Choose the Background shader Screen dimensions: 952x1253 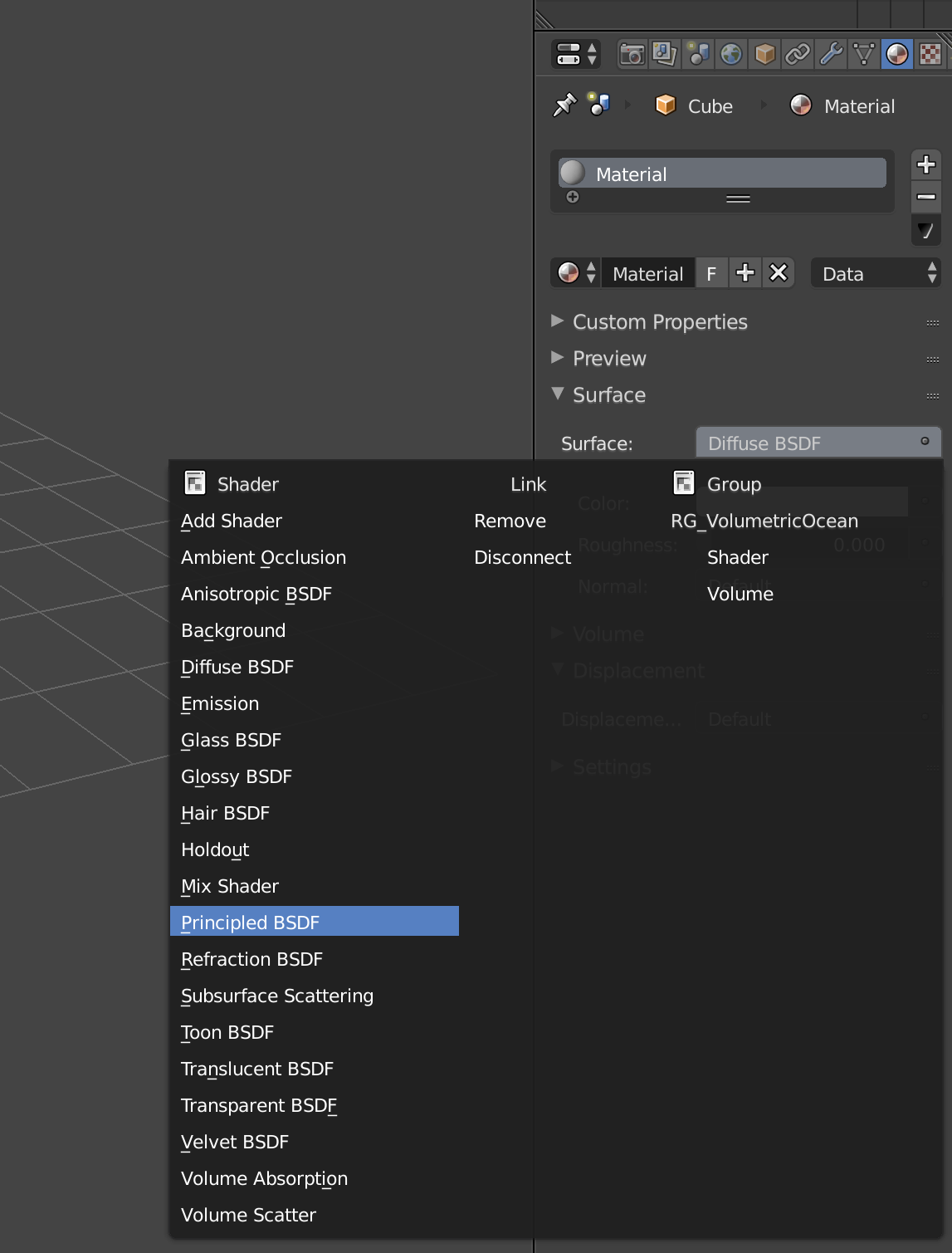pyautogui.click(x=315, y=630)
